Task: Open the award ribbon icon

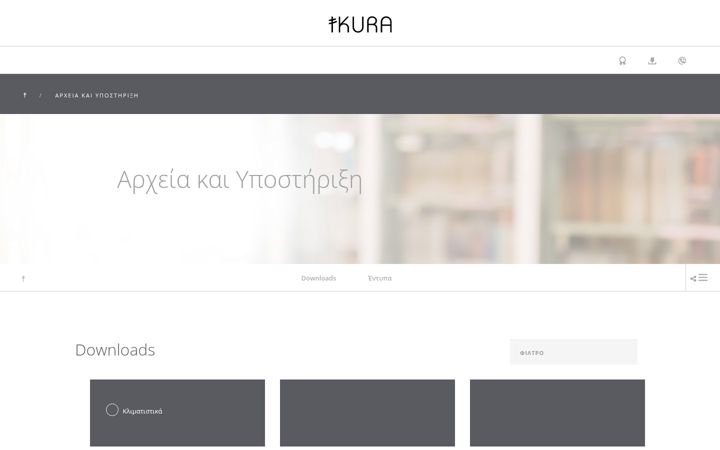Action: 622,61
